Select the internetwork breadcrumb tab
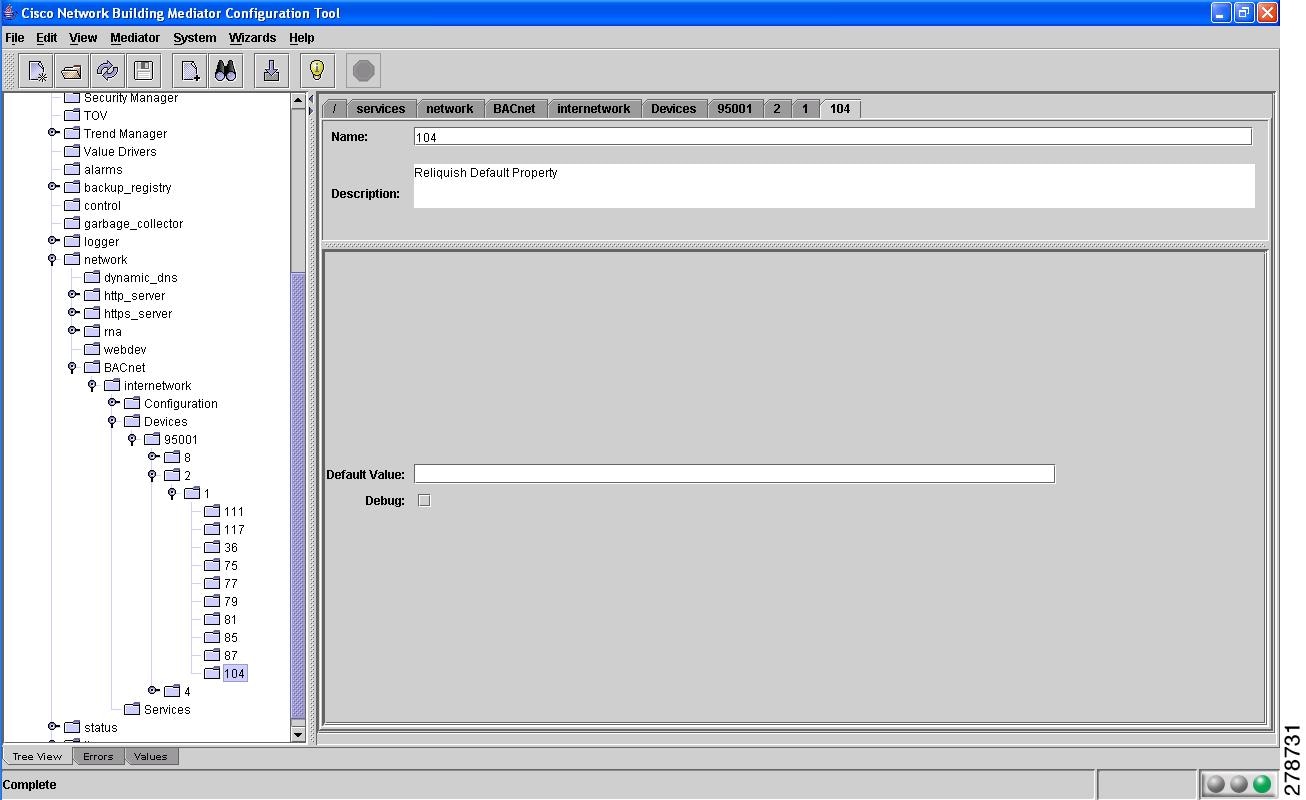1306x800 pixels. [594, 109]
